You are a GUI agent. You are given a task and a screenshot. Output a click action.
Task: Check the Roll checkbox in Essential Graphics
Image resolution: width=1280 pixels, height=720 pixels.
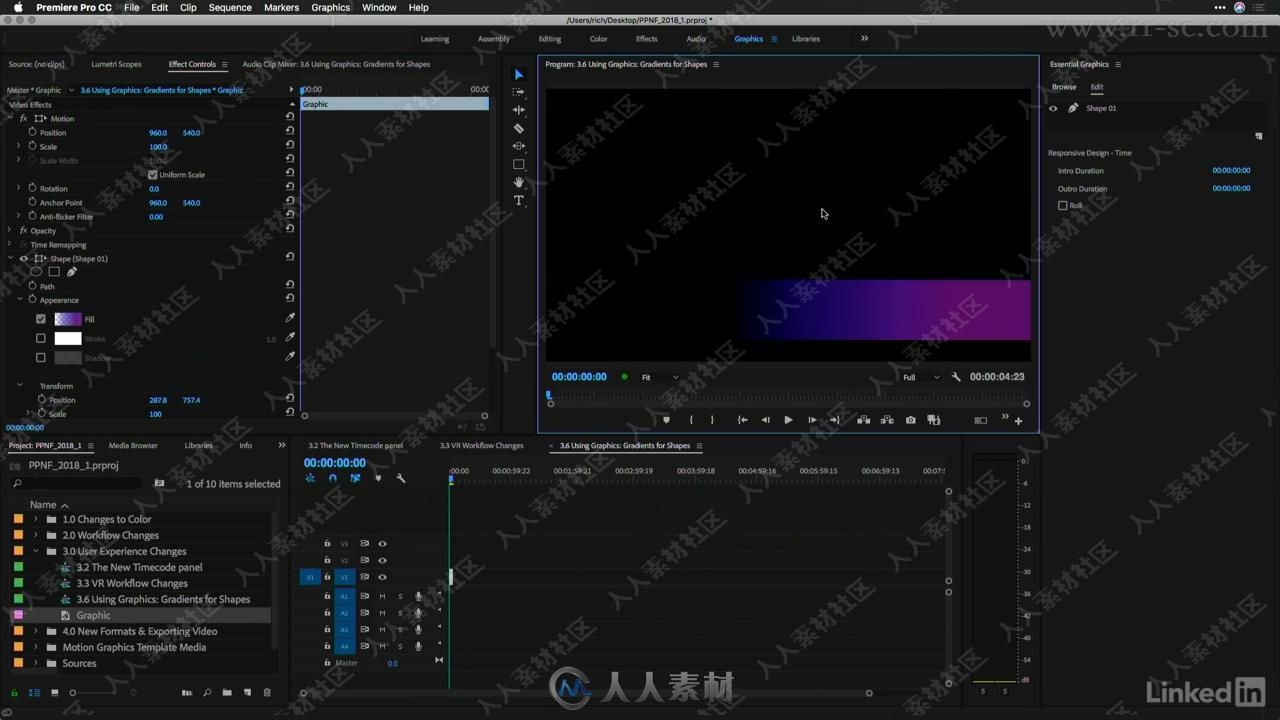point(1062,205)
